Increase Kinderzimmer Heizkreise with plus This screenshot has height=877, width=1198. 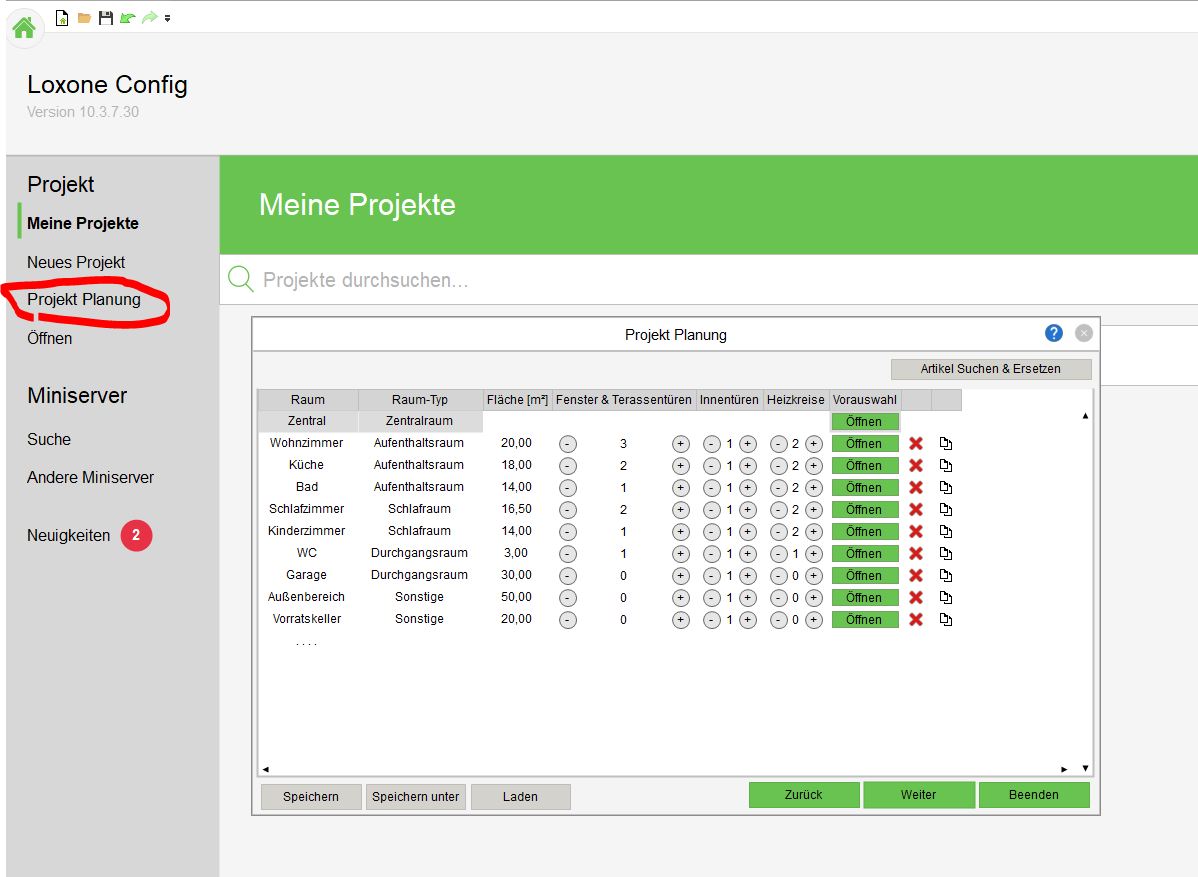pyautogui.click(x=814, y=532)
